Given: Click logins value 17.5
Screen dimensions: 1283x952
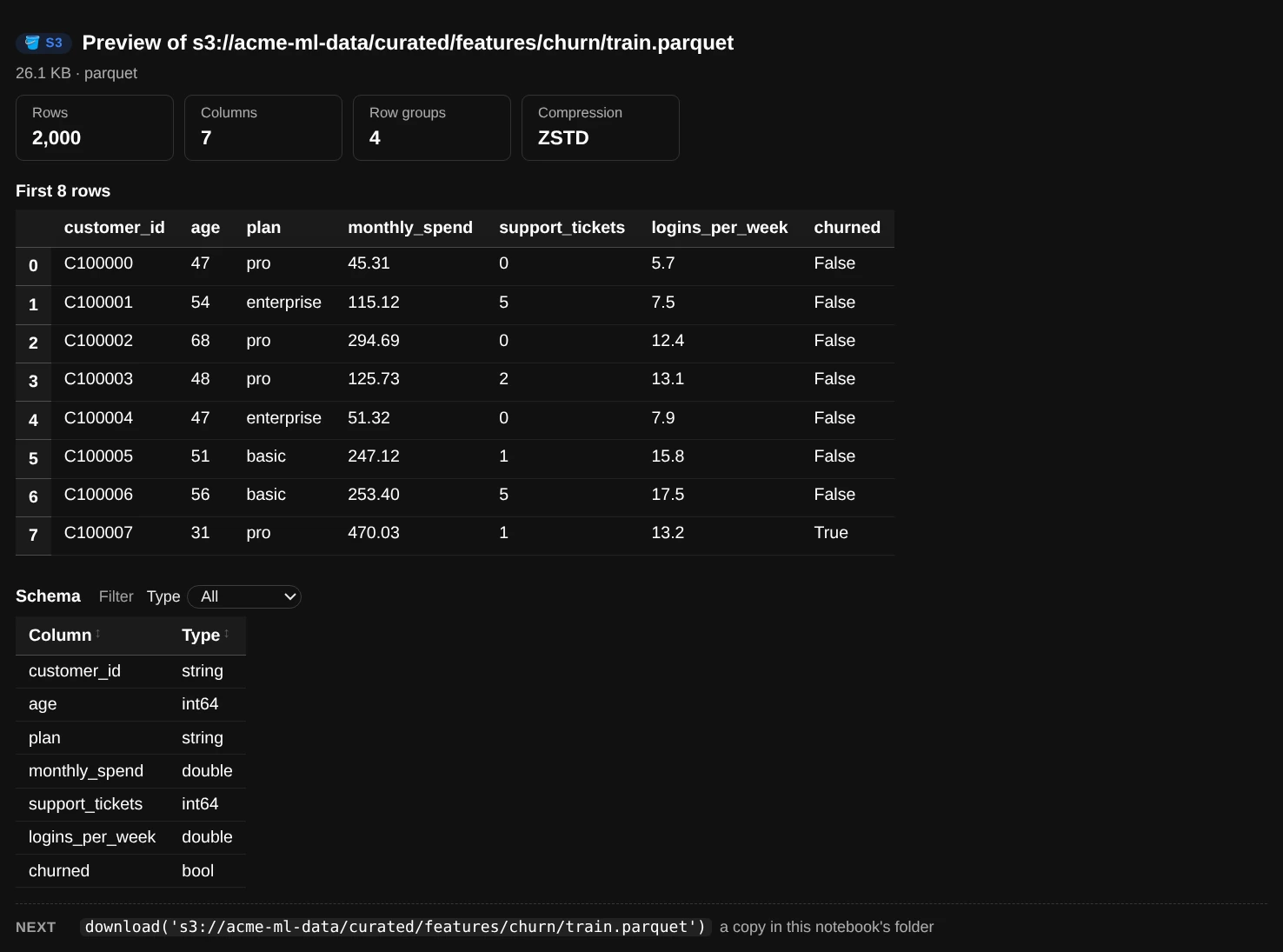Looking at the screenshot, I should (668, 495).
